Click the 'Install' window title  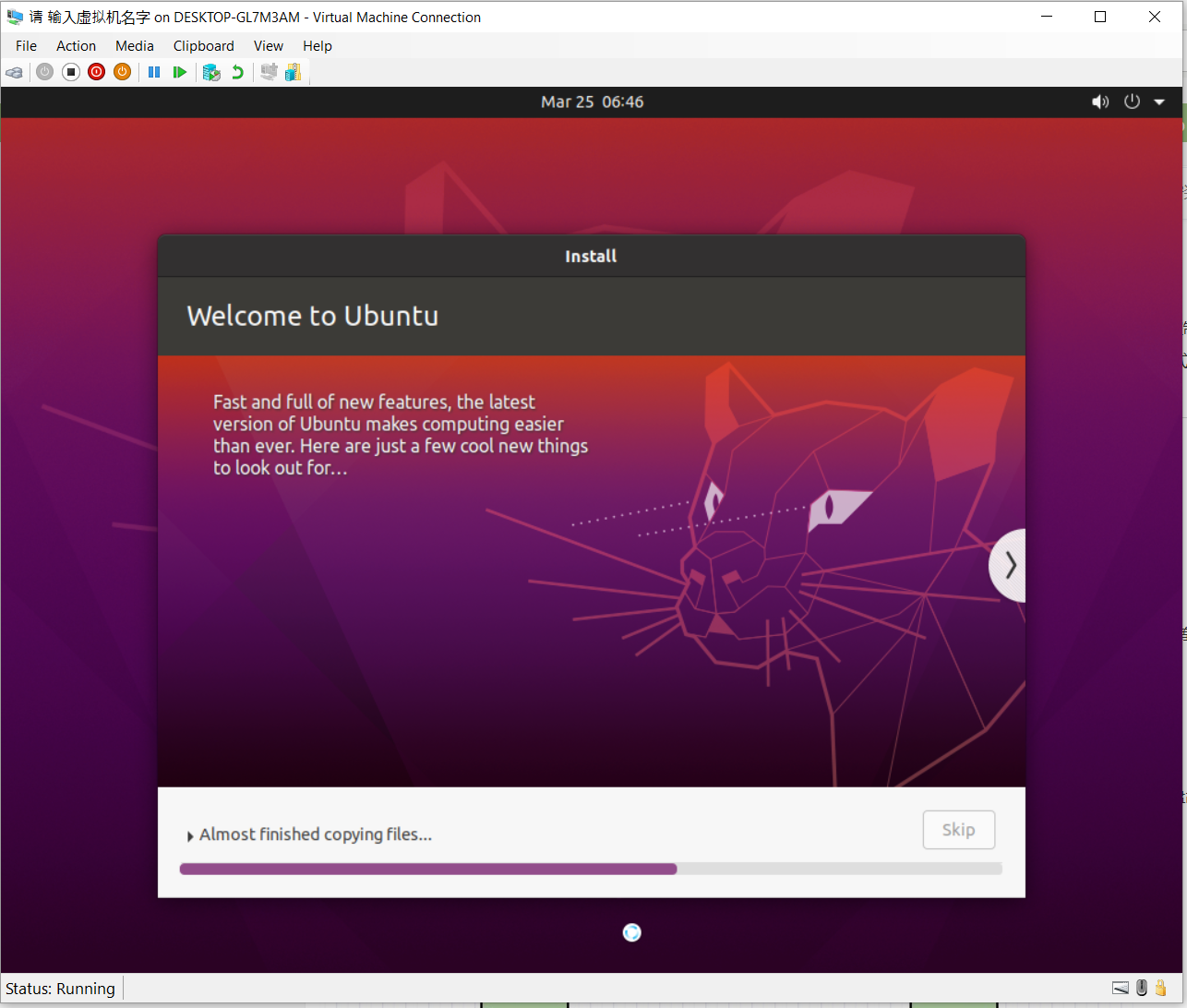point(591,257)
